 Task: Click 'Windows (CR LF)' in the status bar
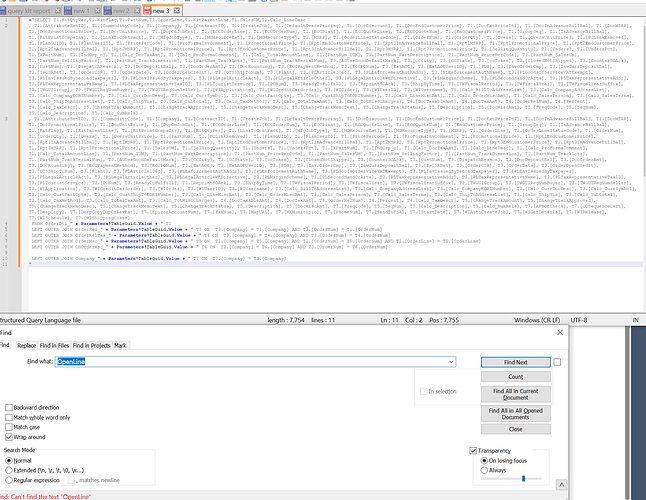pos(537,320)
